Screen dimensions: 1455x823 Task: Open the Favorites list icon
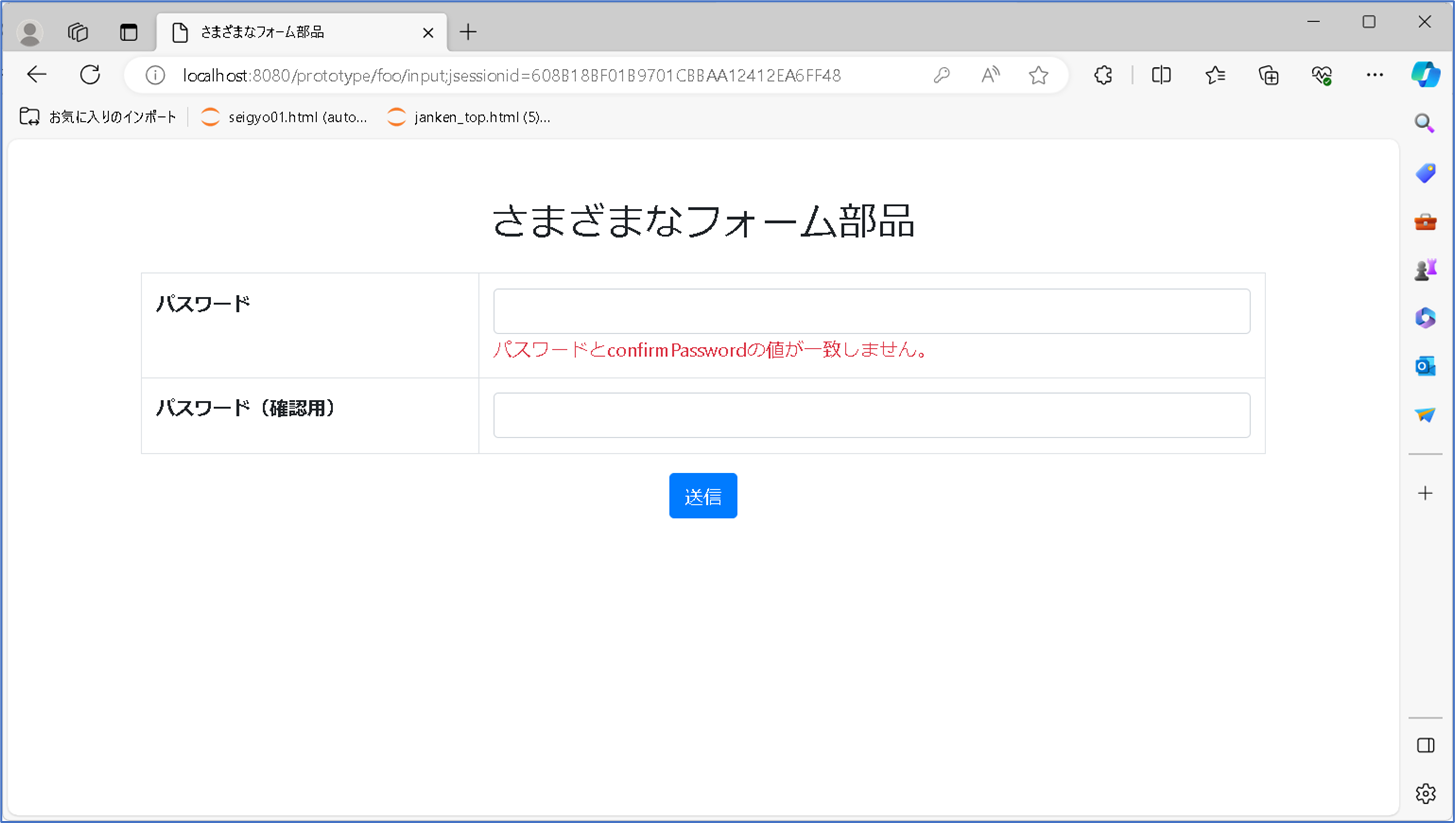[x=1215, y=75]
